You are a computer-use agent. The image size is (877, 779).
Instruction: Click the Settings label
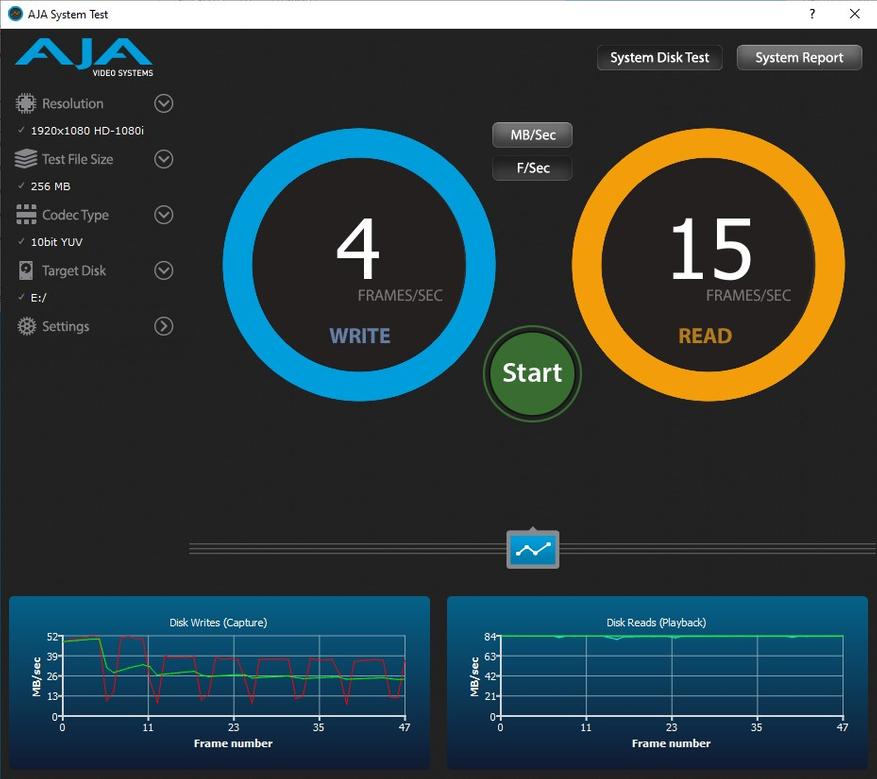(65, 327)
